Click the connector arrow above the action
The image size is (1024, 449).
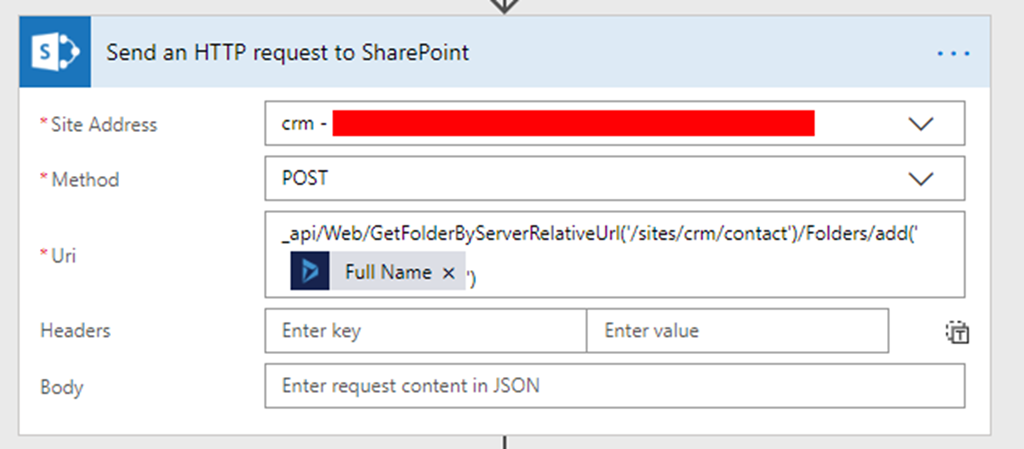pos(505,5)
